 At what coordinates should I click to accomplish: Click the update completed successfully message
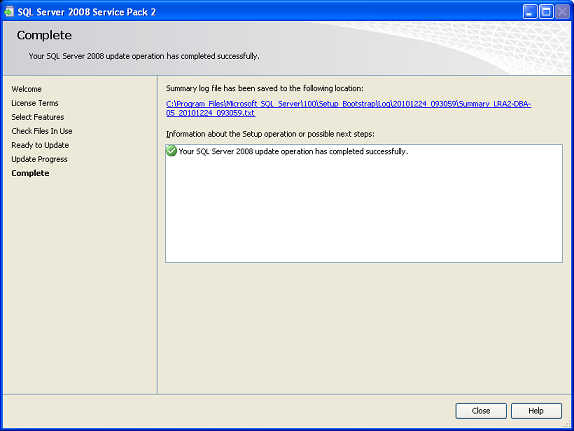pyautogui.click(x=293, y=151)
